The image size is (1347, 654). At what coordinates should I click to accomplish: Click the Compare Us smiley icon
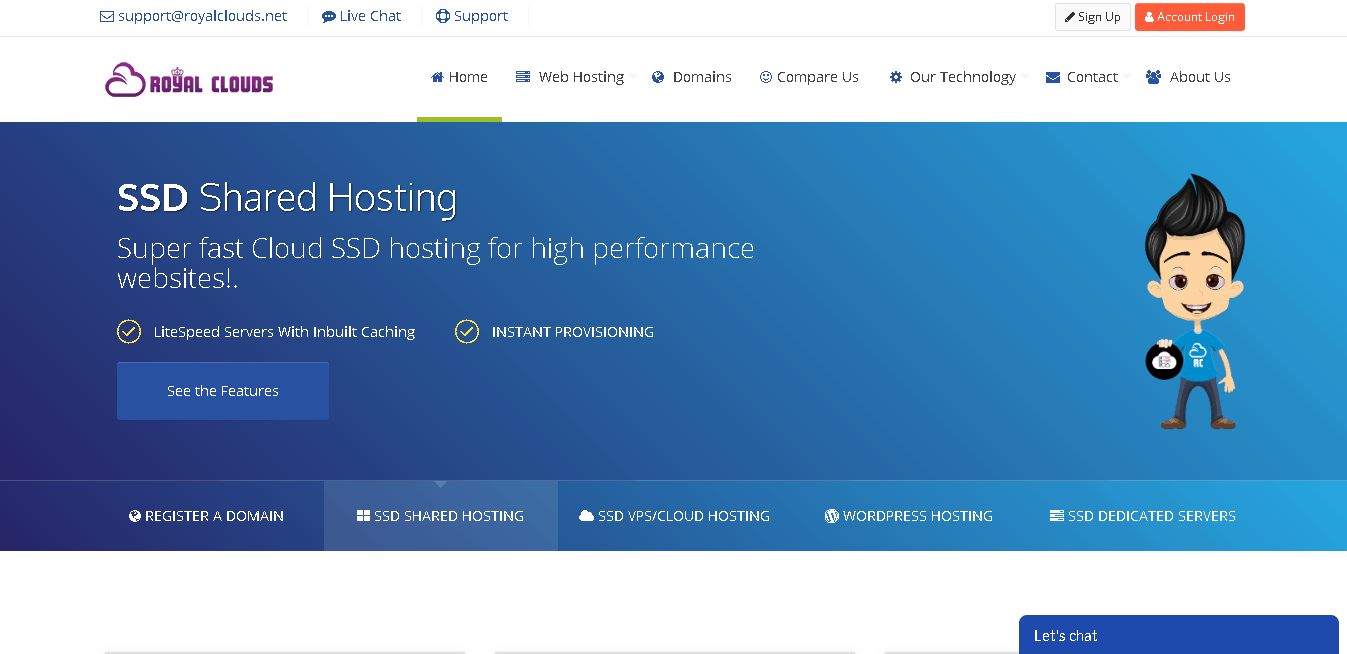point(766,77)
